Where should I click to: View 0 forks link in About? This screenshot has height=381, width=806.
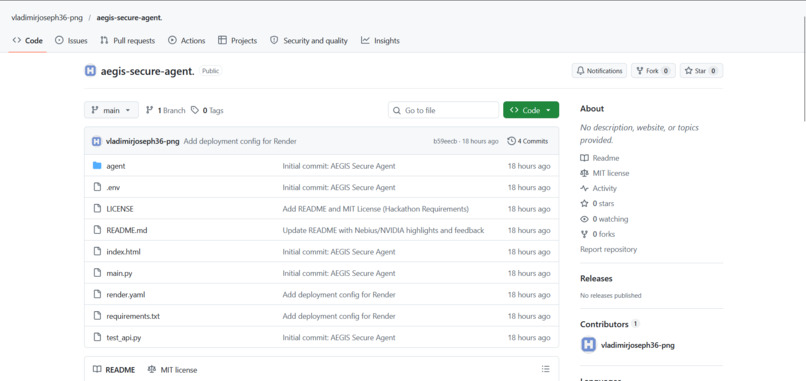point(598,234)
